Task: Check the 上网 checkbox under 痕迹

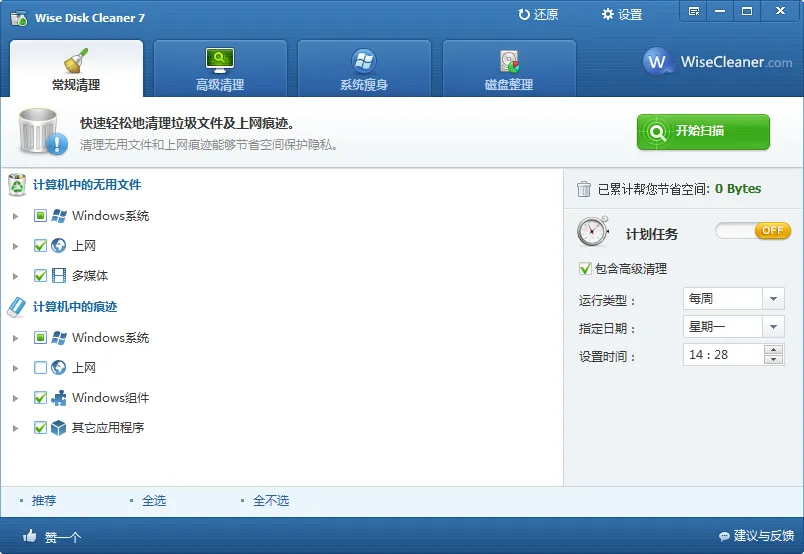Action: (40, 367)
